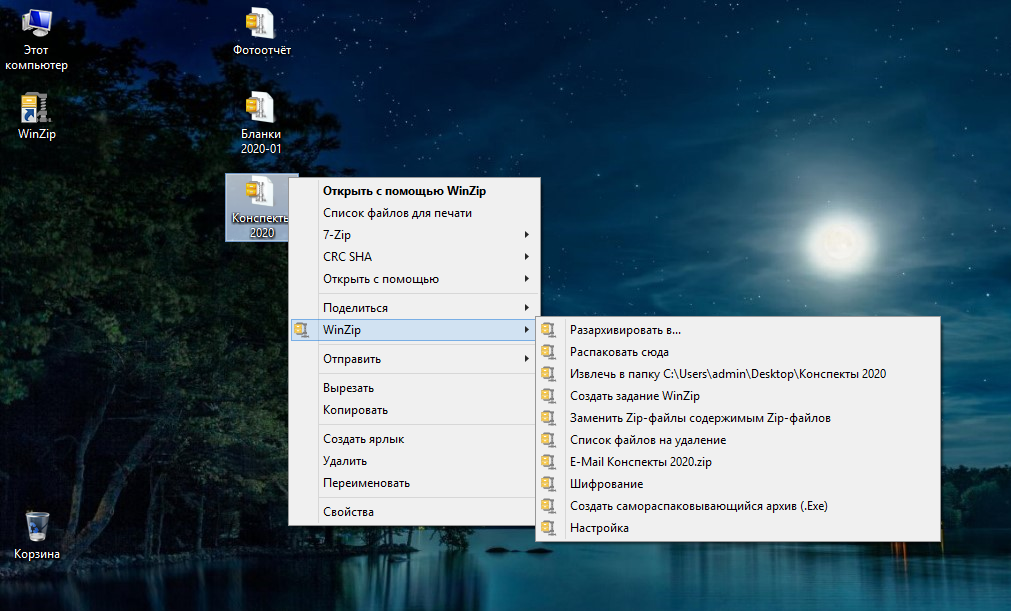Choose Копировать from context menu
This screenshot has width=1011, height=611.
point(413,410)
